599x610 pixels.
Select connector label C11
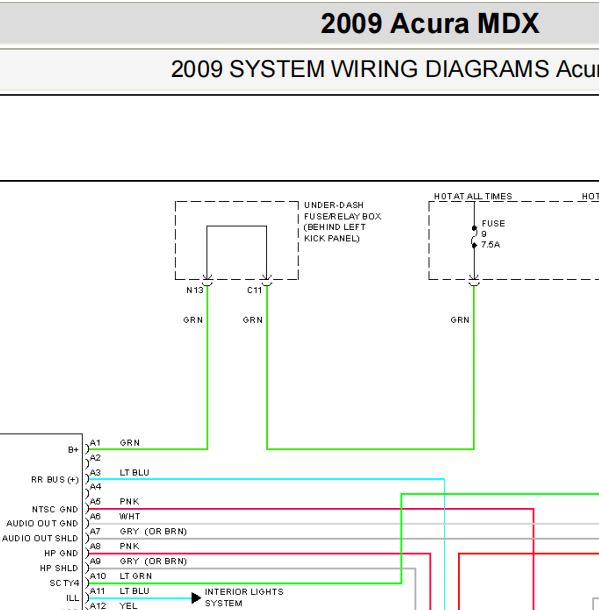(254, 290)
